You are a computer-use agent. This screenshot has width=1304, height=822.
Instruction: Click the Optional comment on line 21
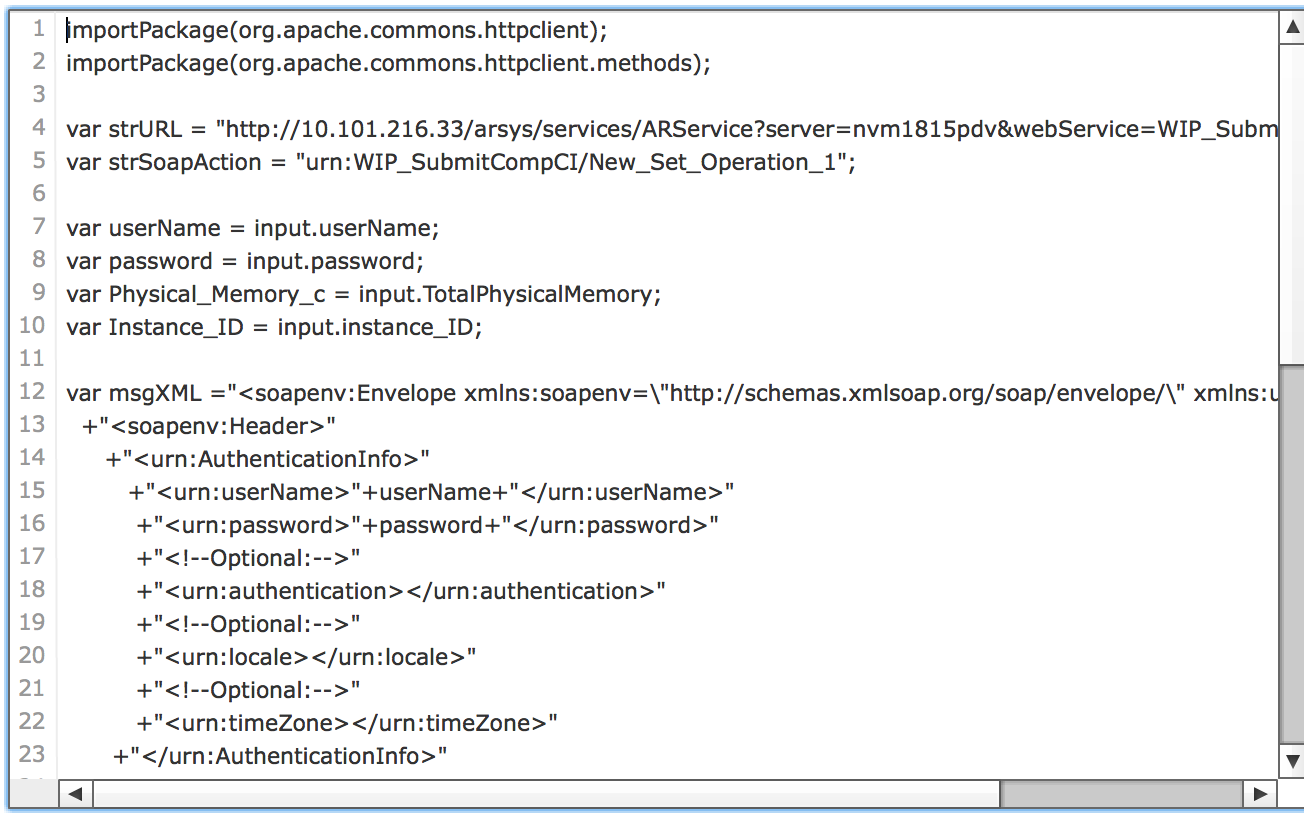pos(249,691)
